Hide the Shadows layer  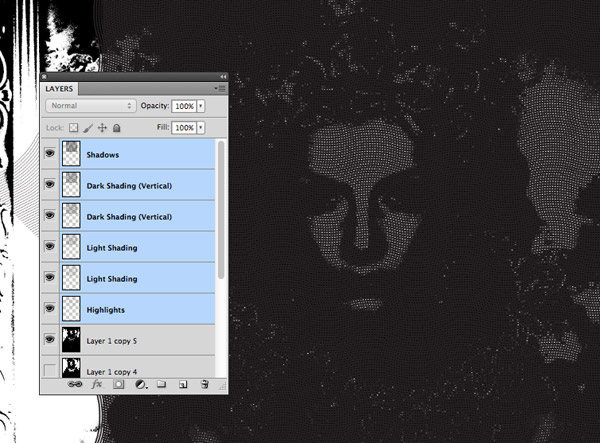pos(50,154)
